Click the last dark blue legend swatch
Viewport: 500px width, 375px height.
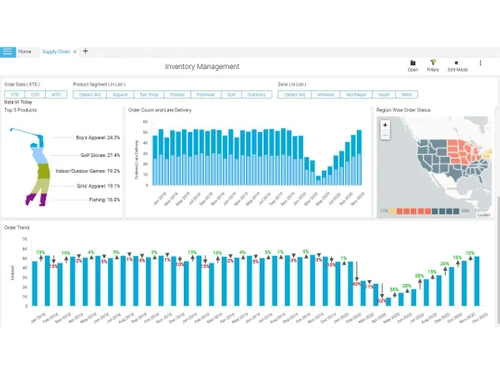tap(456, 211)
